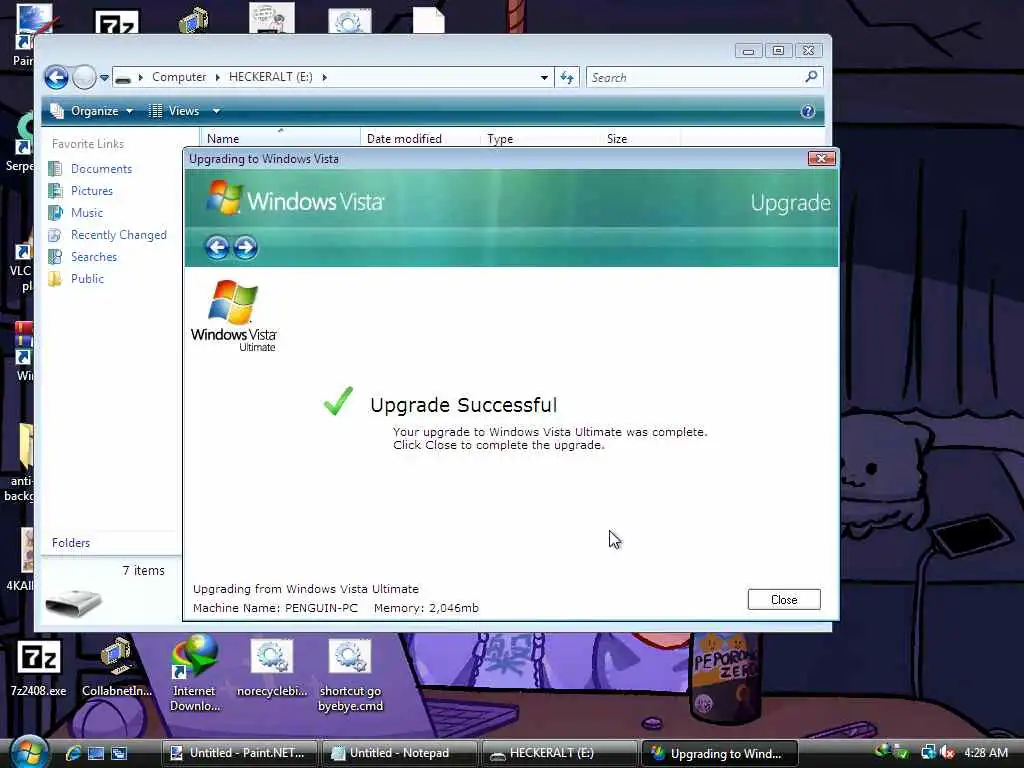
Task: Sort by Date modified column
Action: (420, 138)
